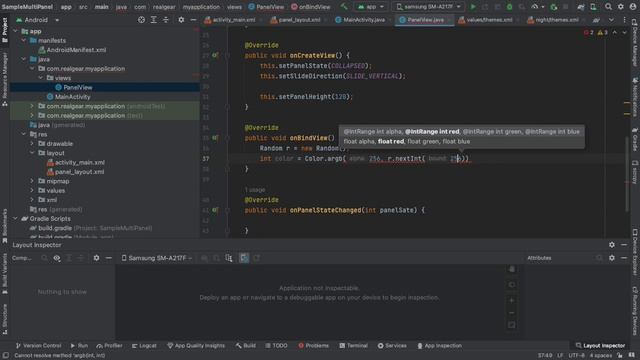Open Logcat tool window
Viewport: 640px width, 360px height.
click(144, 346)
